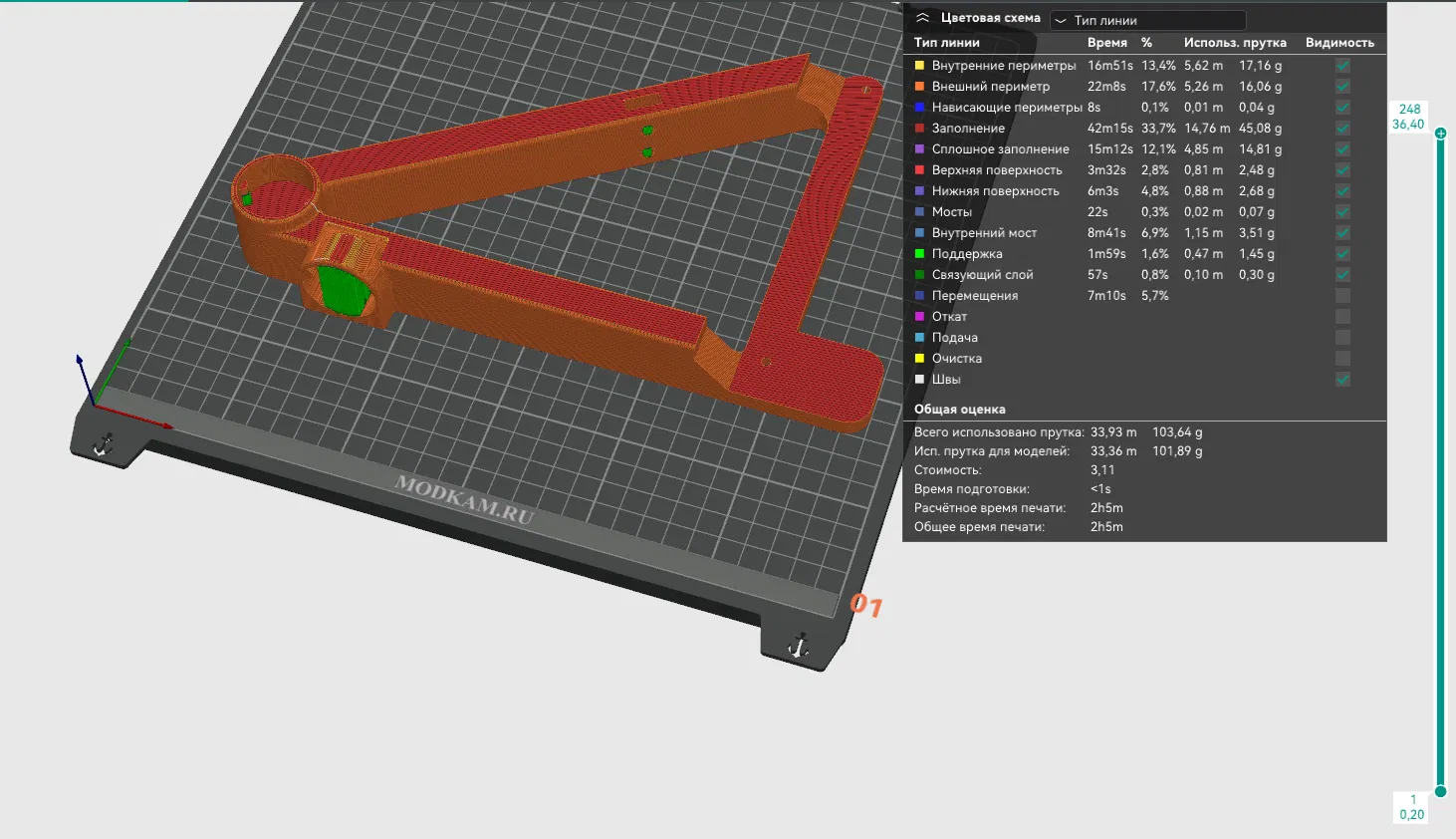Uncheck visibility for Заполнение
The image size is (1456, 839).
[x=1343, y=129]
